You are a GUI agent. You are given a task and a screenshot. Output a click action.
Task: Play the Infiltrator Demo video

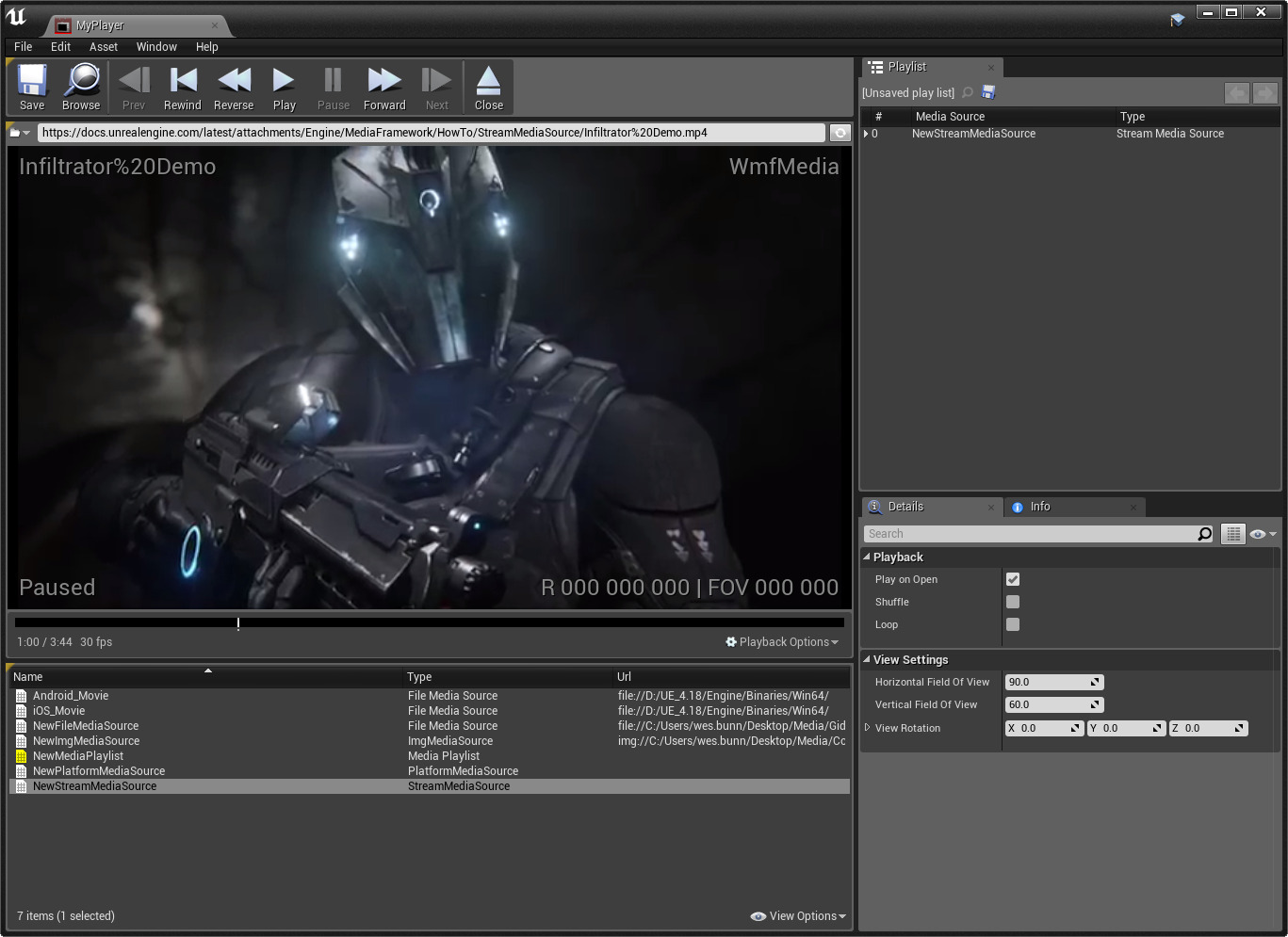coord(284,88)
